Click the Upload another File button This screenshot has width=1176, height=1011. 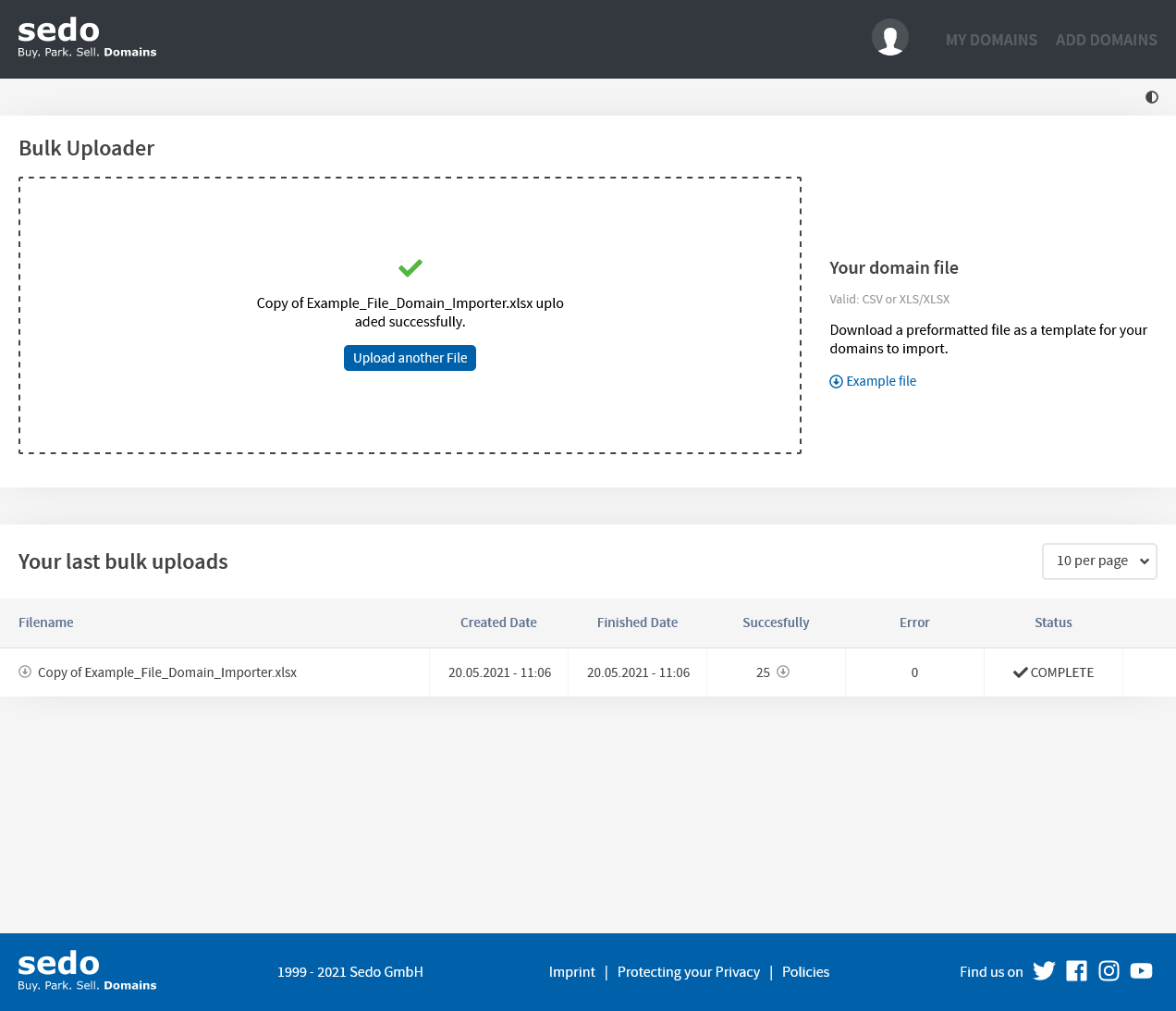(x=410, y=358)
